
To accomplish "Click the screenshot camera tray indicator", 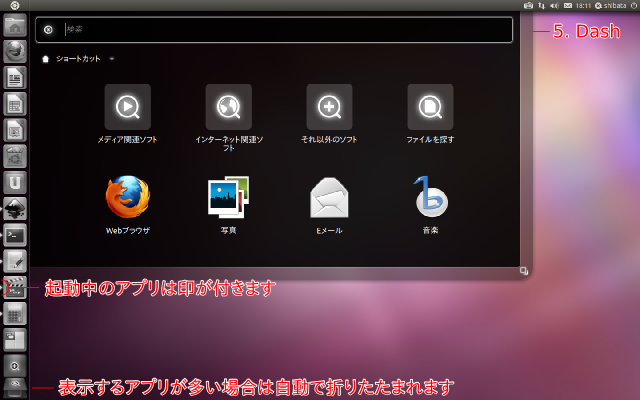I will tap(529, 6).
